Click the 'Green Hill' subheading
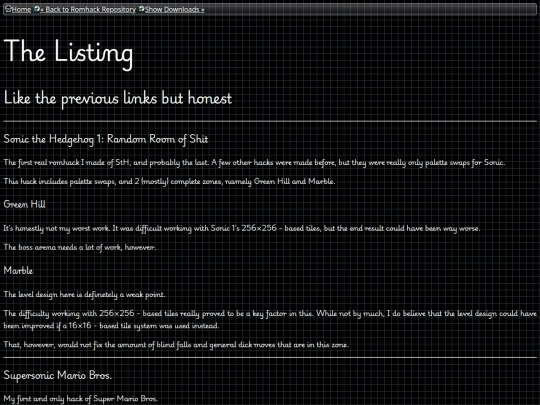Viewport: 540px width, 405px height. tap(24, 204)
